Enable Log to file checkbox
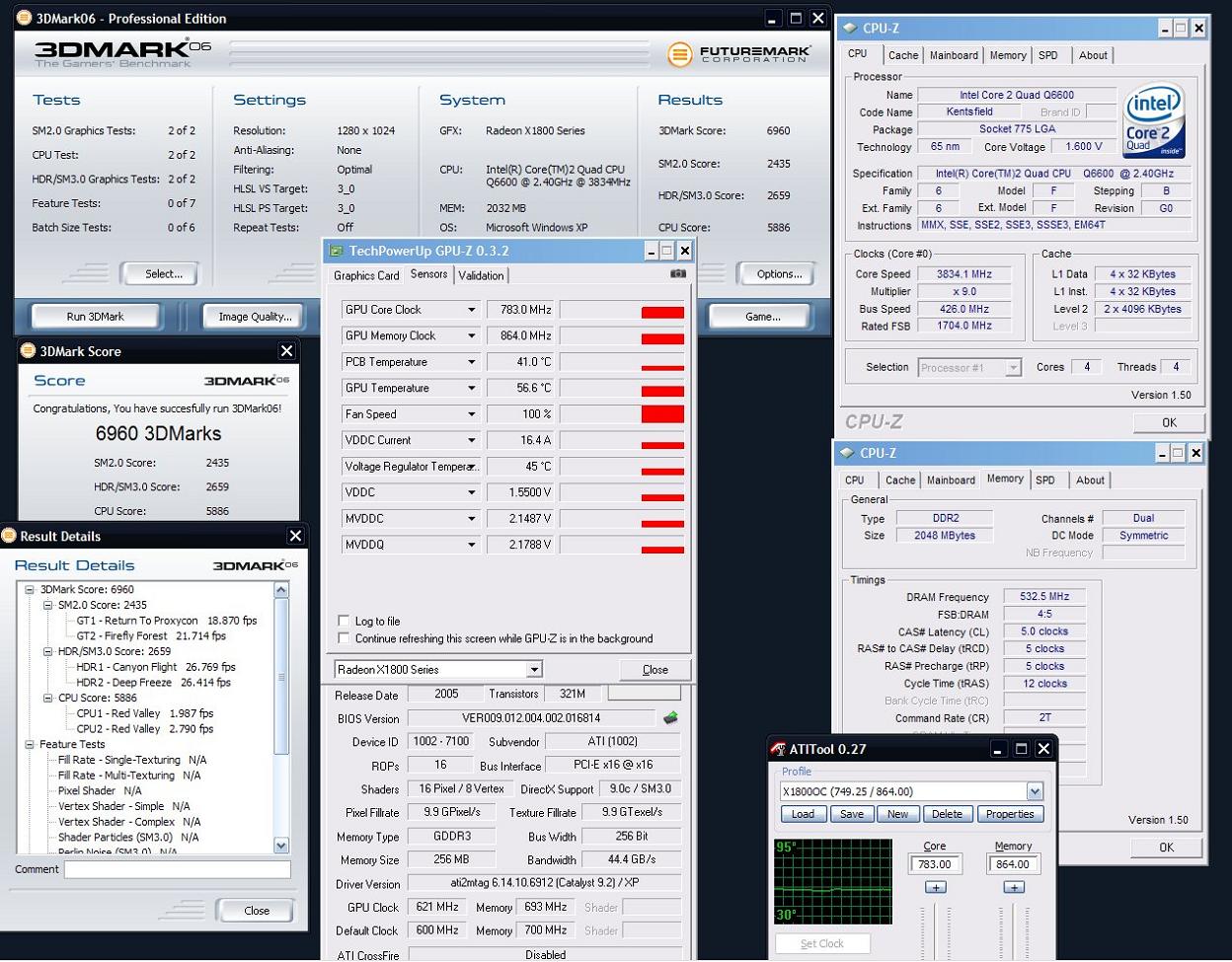Image resolution: width=1232 pixels, height=962 pixels. click(x=344, y=621)
